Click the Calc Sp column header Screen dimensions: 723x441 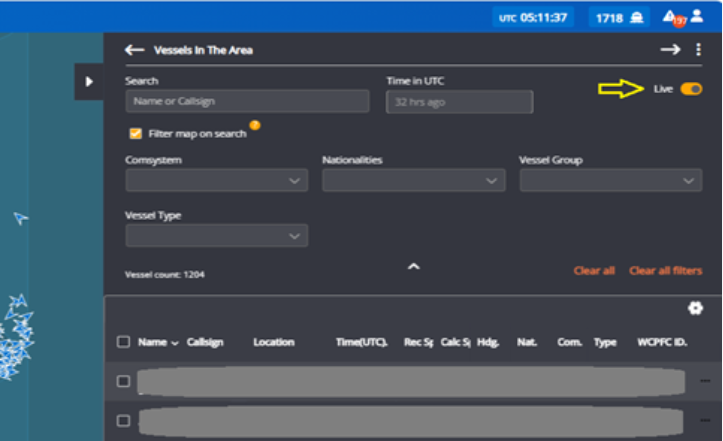tap(455, 342)
